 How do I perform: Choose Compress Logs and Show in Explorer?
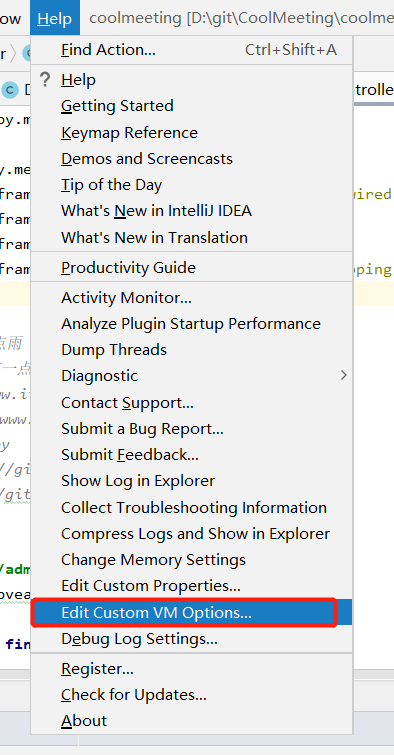(x=192, y=534)
